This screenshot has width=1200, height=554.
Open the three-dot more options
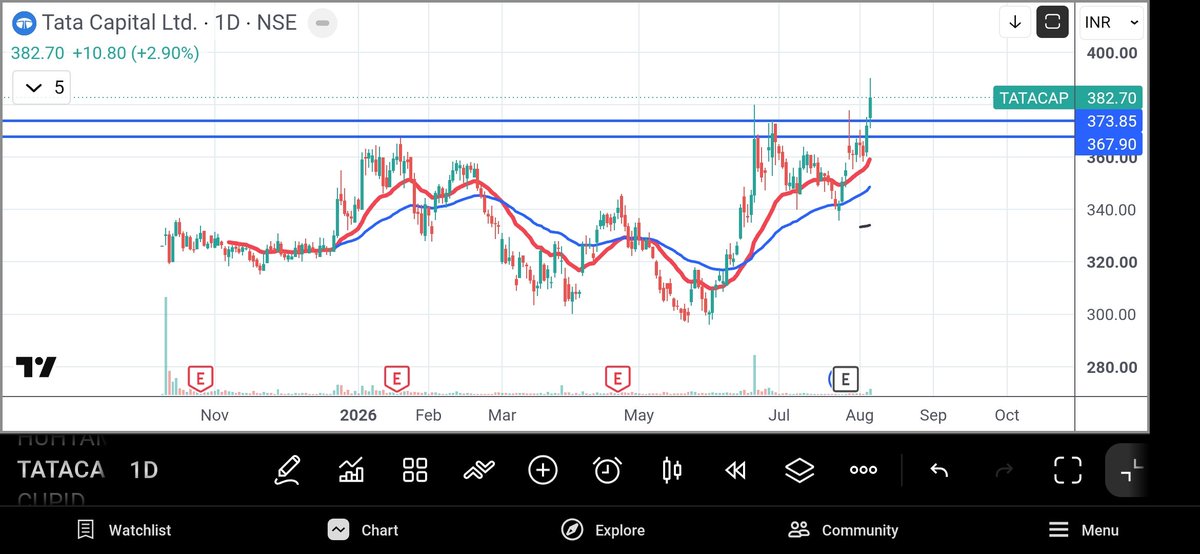coord(864,470)
